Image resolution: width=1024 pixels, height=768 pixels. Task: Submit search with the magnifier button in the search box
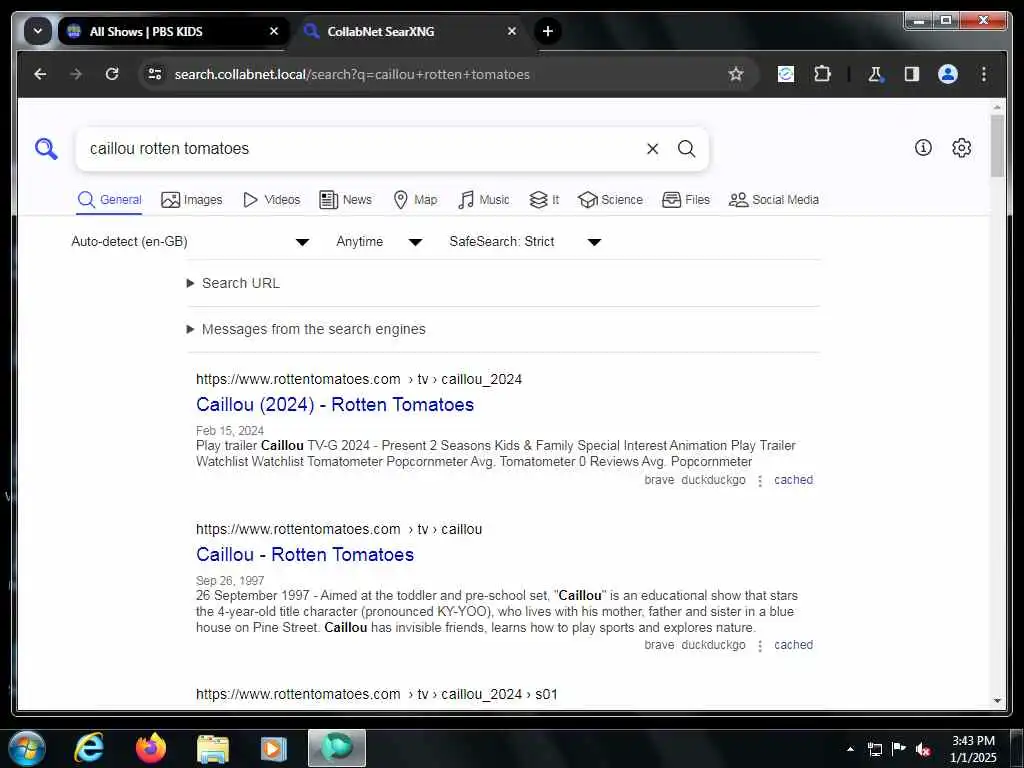coord(686,149)
